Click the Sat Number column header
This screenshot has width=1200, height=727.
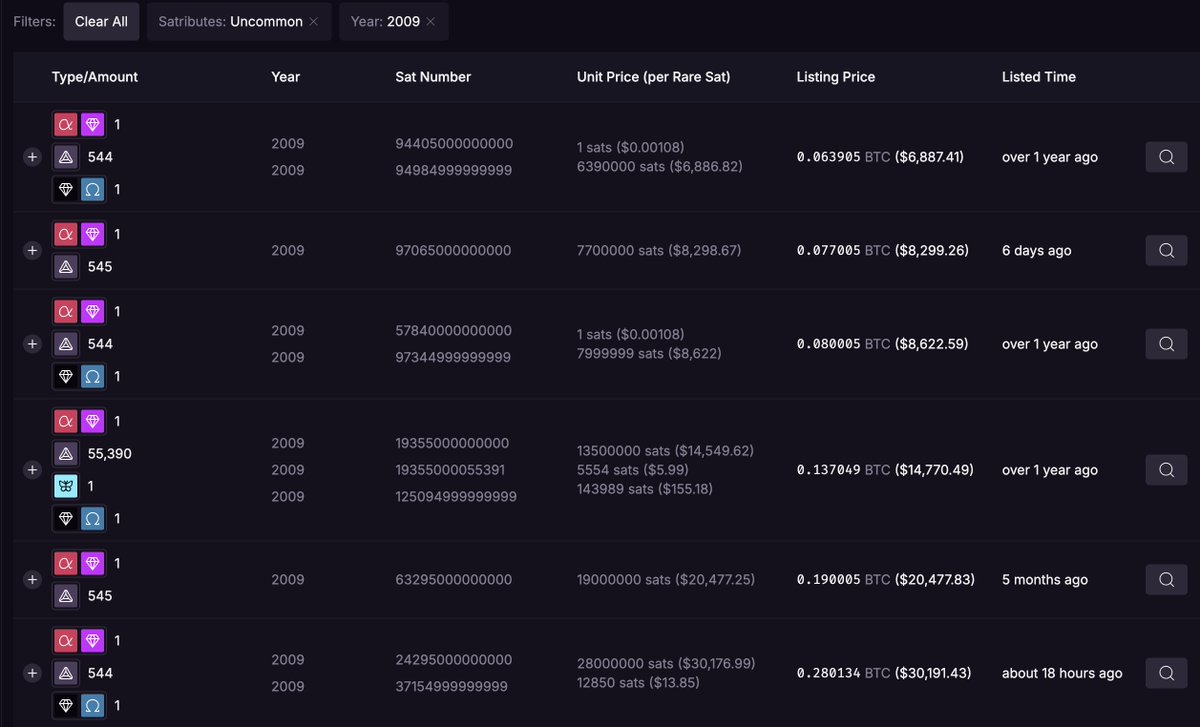point(433,77)
